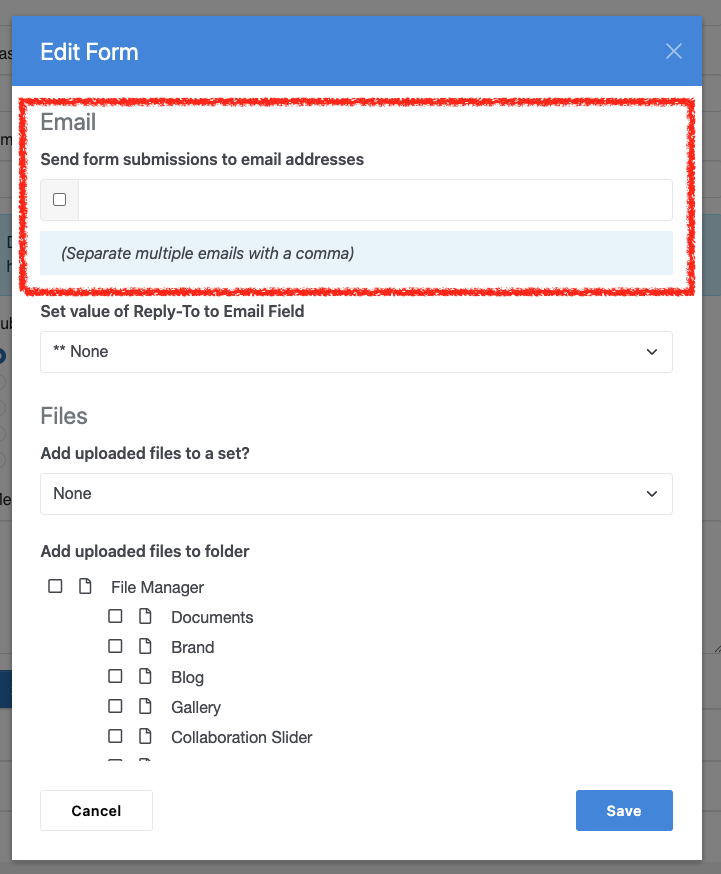Click the file icon next to Documents

145,617
